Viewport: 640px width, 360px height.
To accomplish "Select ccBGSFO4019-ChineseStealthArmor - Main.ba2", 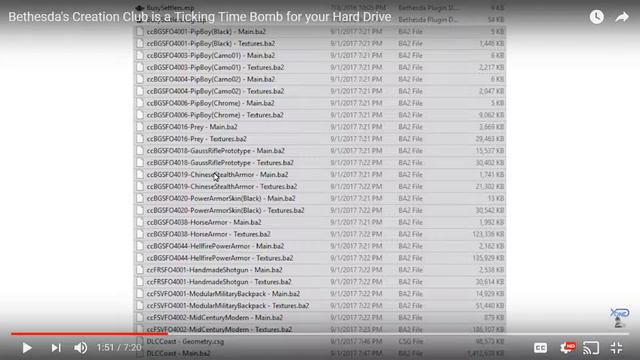I will click(x=217, y=174).
